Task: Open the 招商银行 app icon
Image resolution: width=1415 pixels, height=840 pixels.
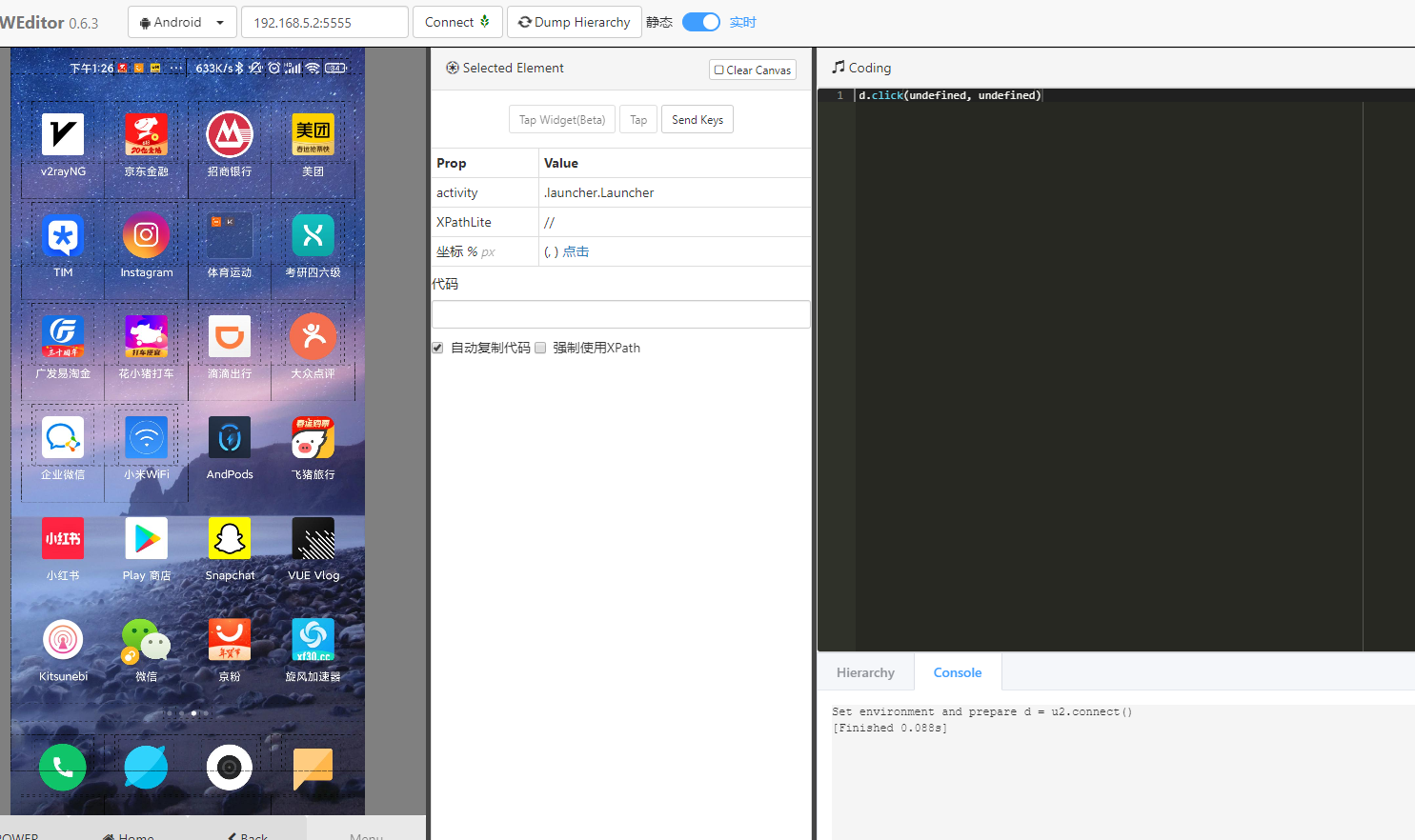Action: click(x=230, y=134)
